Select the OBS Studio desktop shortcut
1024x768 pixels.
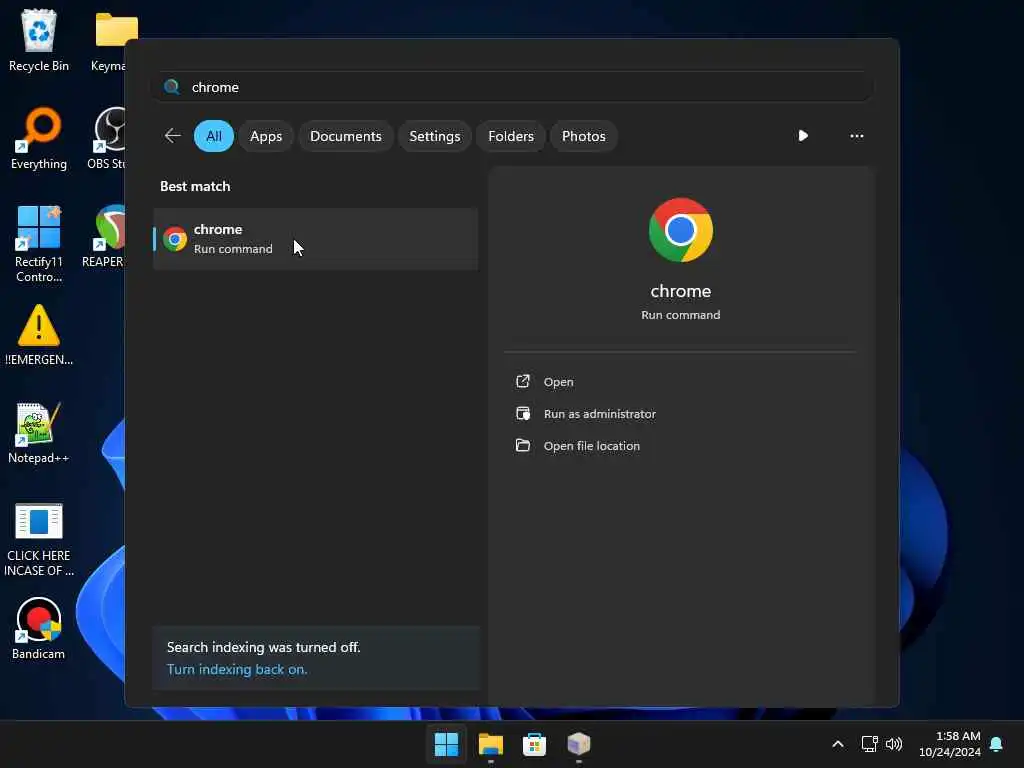coord(108,138)
